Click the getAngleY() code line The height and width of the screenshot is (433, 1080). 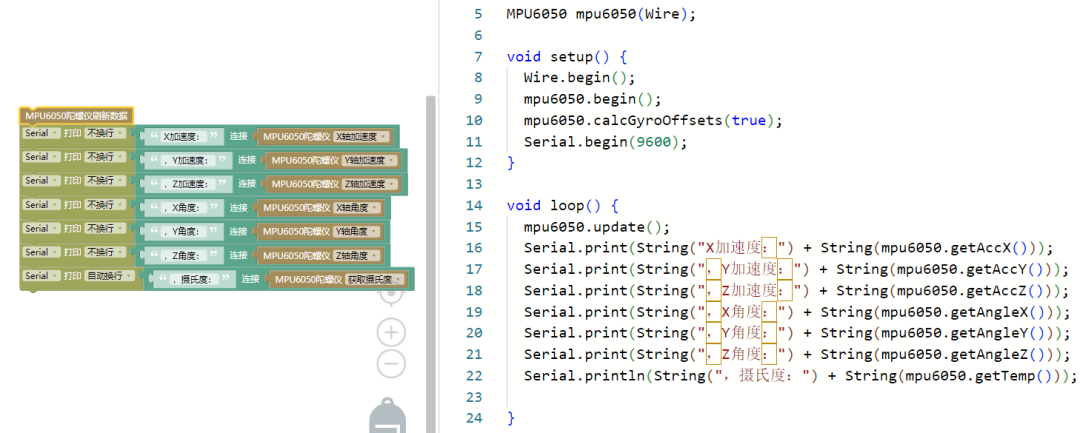coord(797,333)
